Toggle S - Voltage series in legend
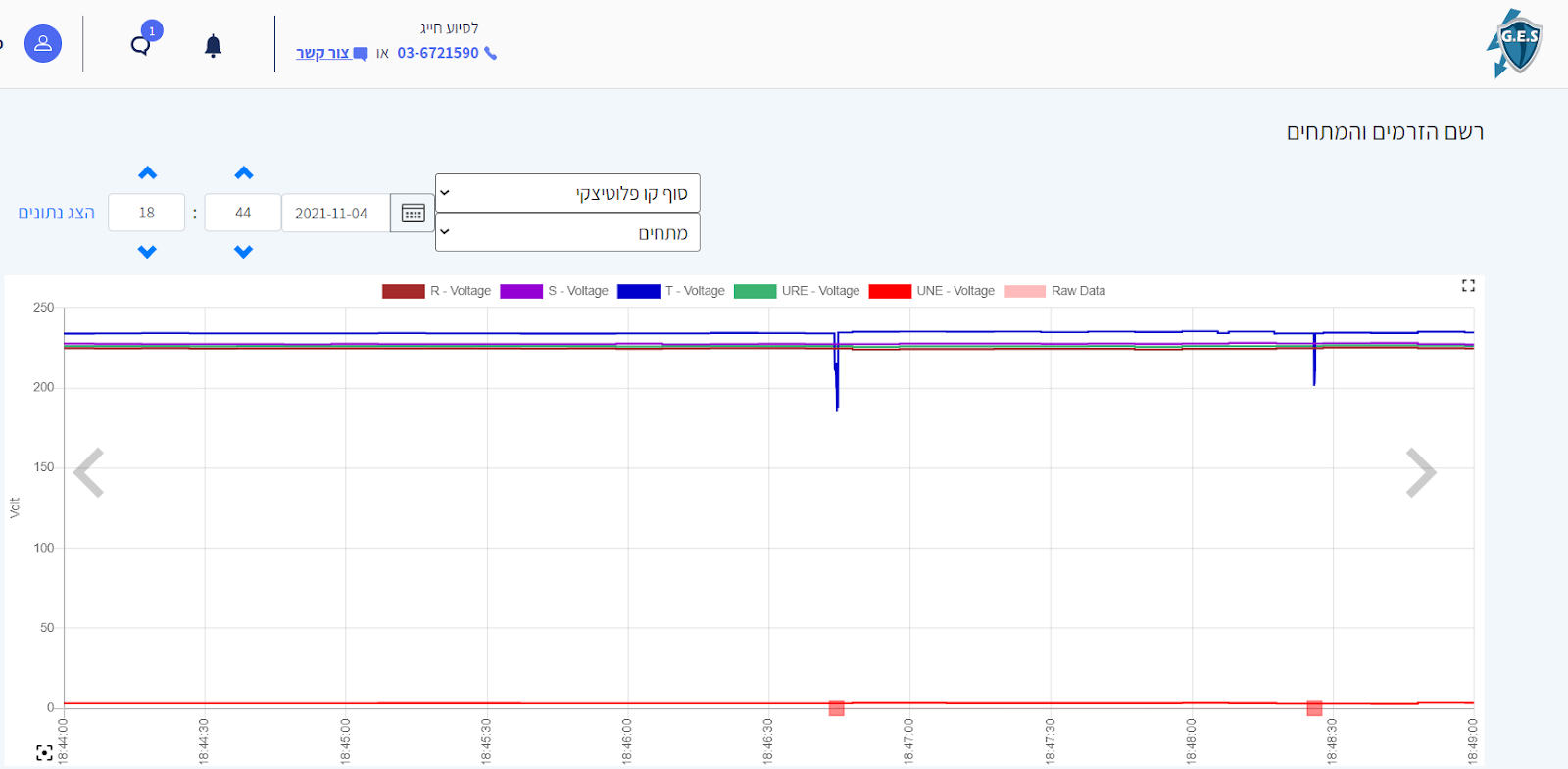This screenshot has height=769, width=1568. [x=554, y=291]
